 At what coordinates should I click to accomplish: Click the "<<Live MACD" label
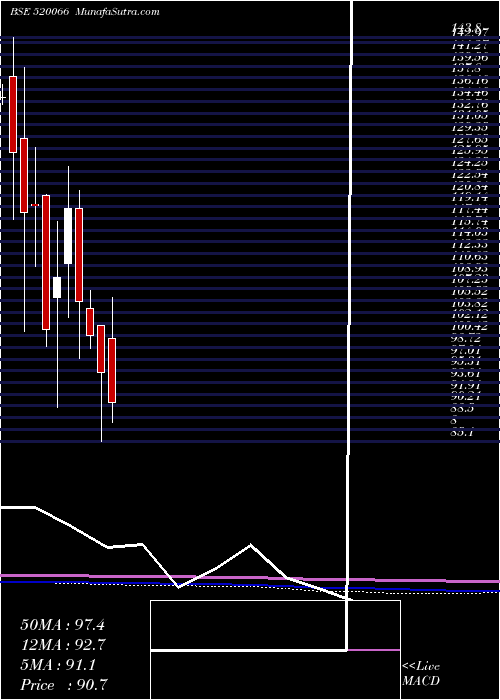click(x=421, y=674)
